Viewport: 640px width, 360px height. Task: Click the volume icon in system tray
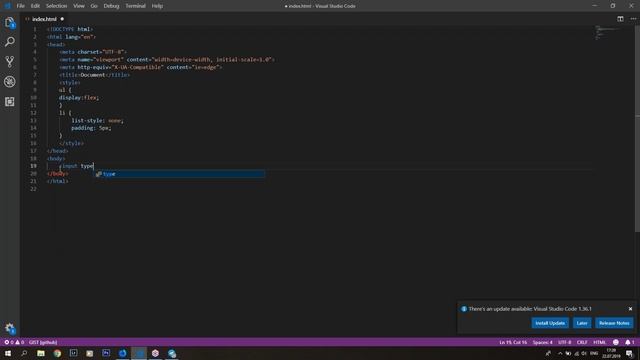[x=584, y=353]
